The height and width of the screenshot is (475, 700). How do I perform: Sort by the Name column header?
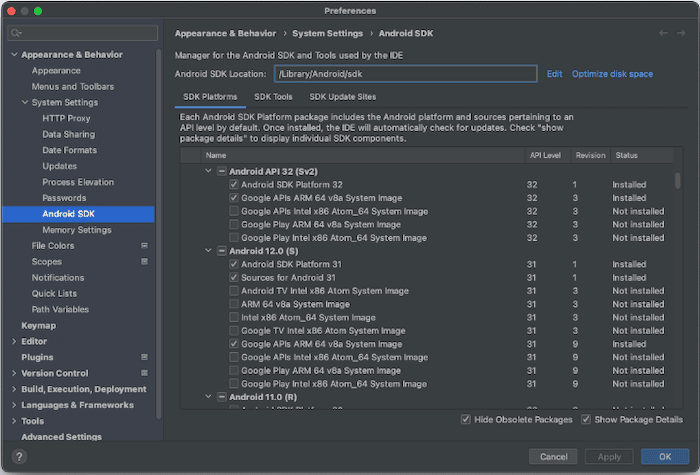[363, 155]
